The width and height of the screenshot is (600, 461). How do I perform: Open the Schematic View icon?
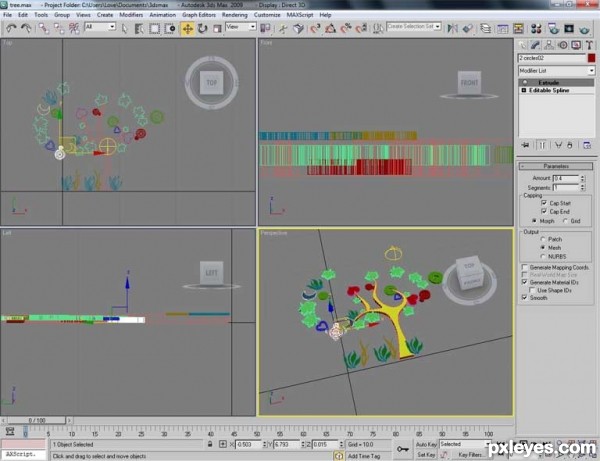pyautogui.click(x=518, y=29)
